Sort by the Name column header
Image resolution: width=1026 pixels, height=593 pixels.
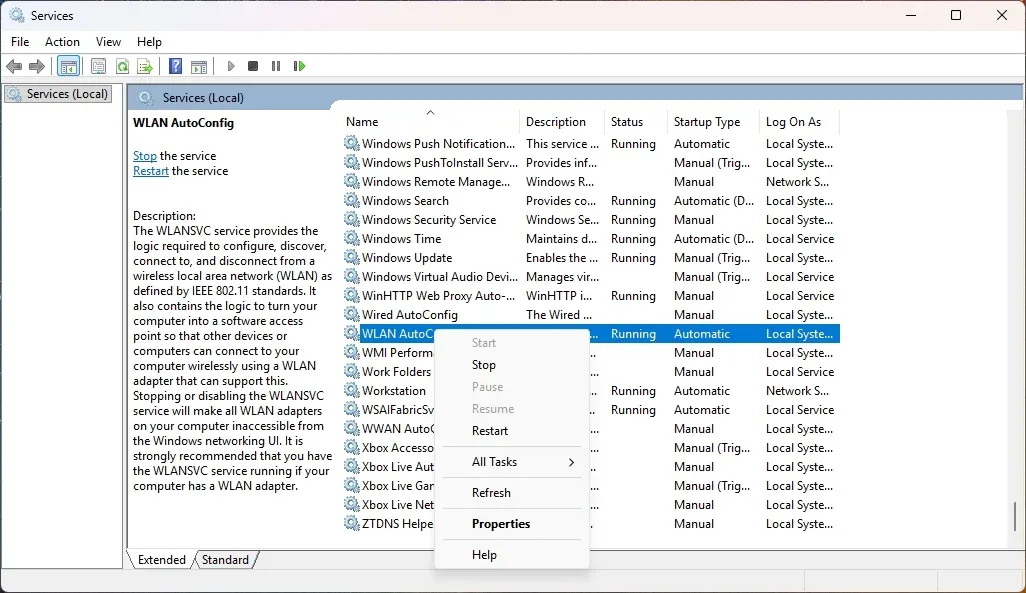point(431,122)
